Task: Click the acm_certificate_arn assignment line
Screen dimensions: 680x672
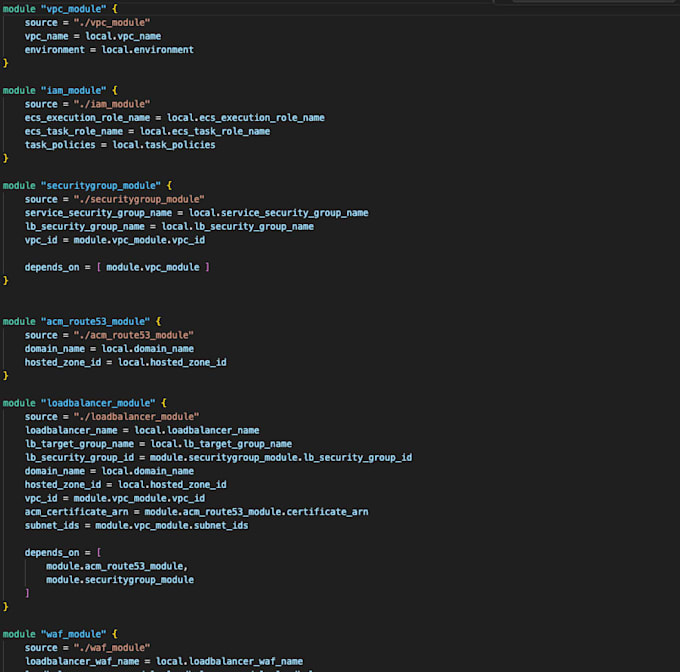Action: 196,512
